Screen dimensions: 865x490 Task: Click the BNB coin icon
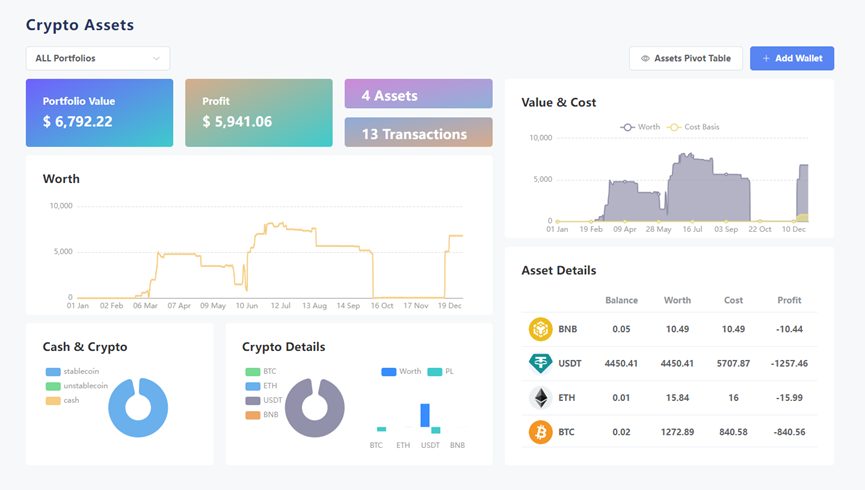[x=540, y=329]
